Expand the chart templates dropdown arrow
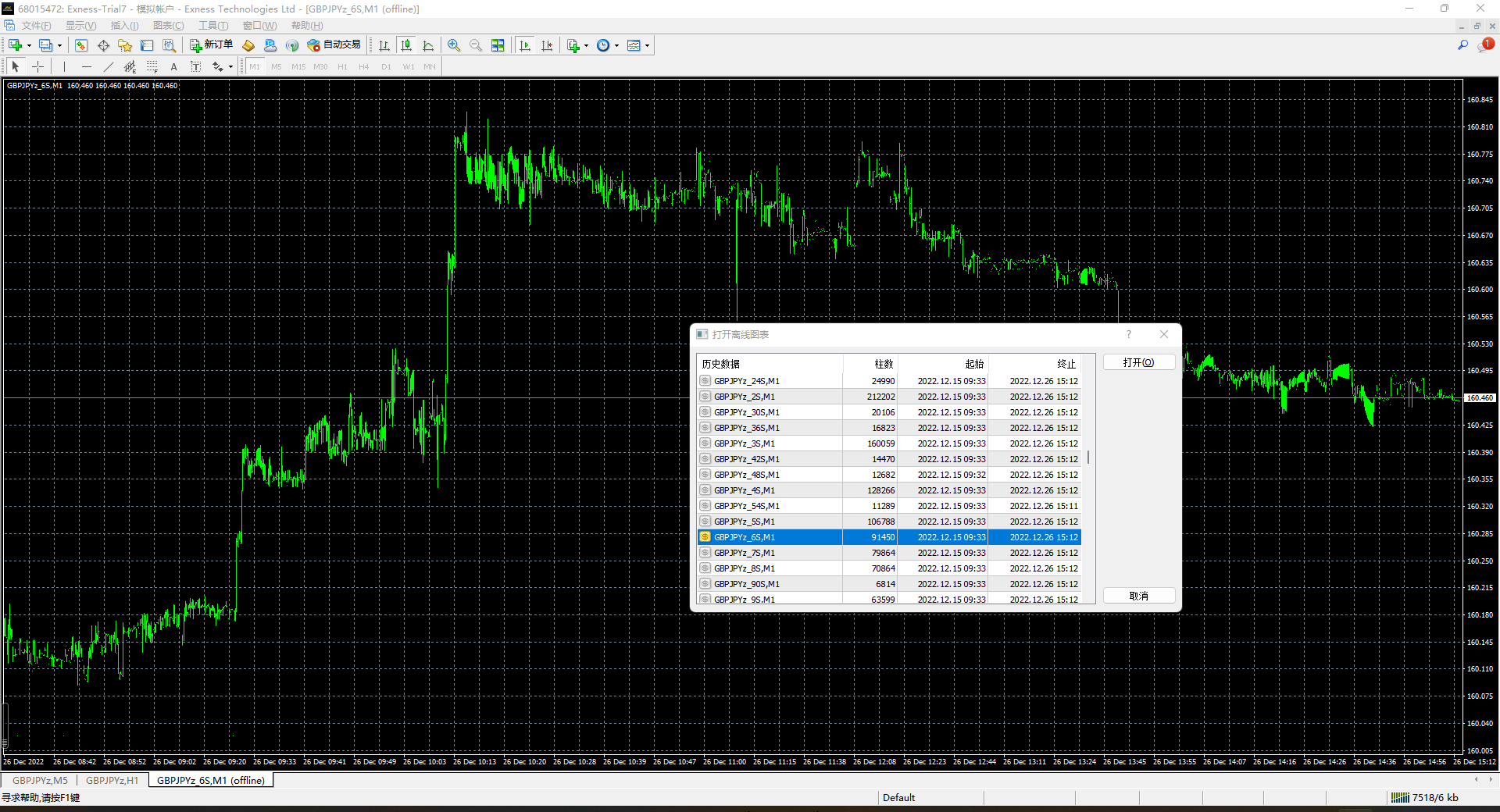Image resolution: width=1500 pixels, height=812 pixels. [x=647, y=45]
